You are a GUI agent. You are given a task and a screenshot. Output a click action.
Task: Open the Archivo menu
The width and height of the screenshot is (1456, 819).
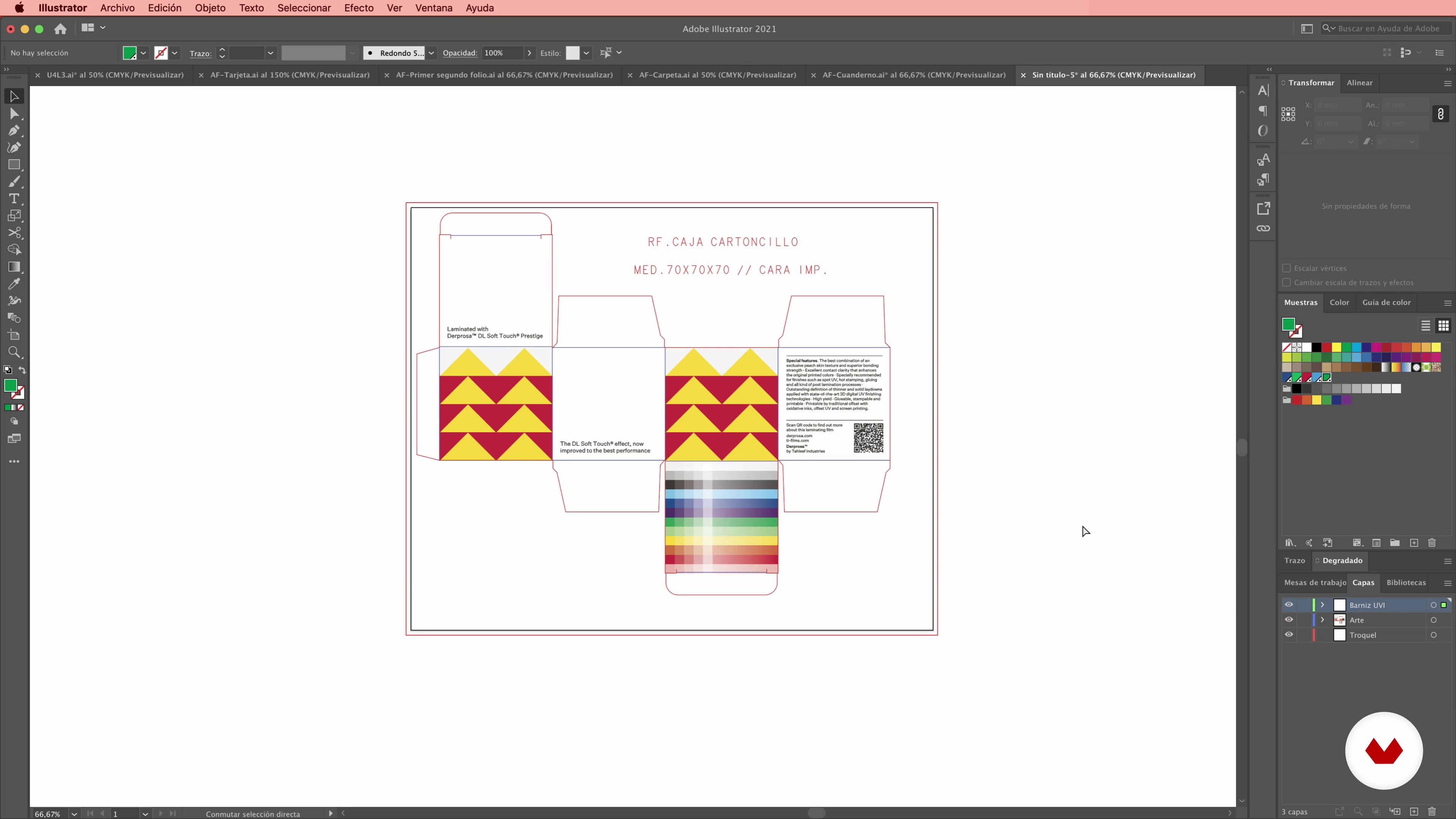point(117,8)
